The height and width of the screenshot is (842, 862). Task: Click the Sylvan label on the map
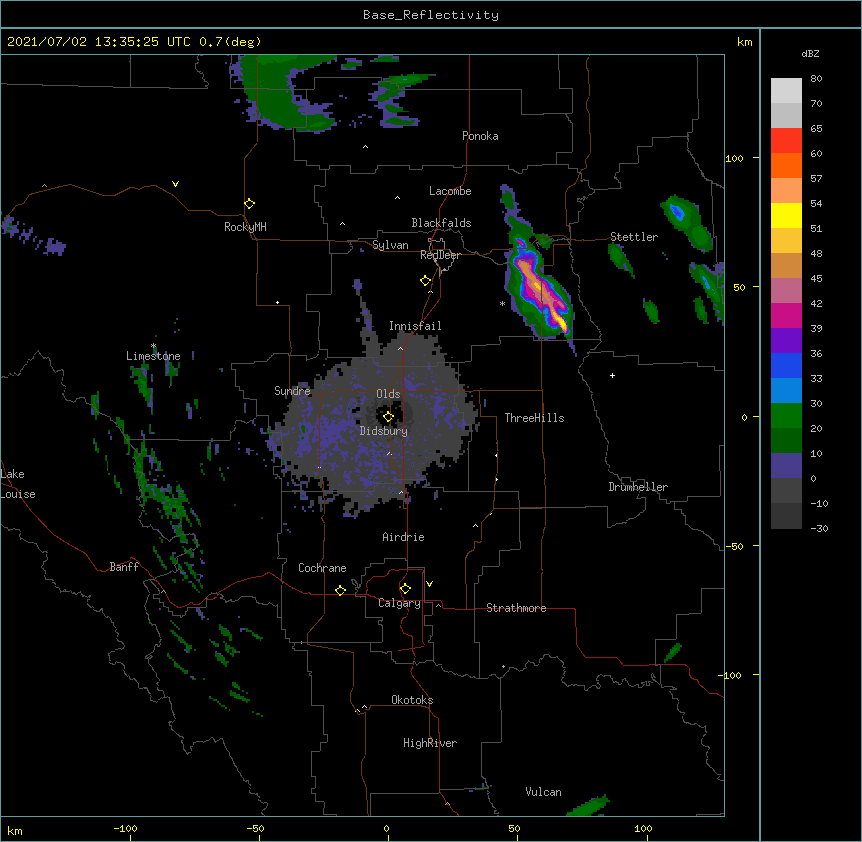point(390,245)
